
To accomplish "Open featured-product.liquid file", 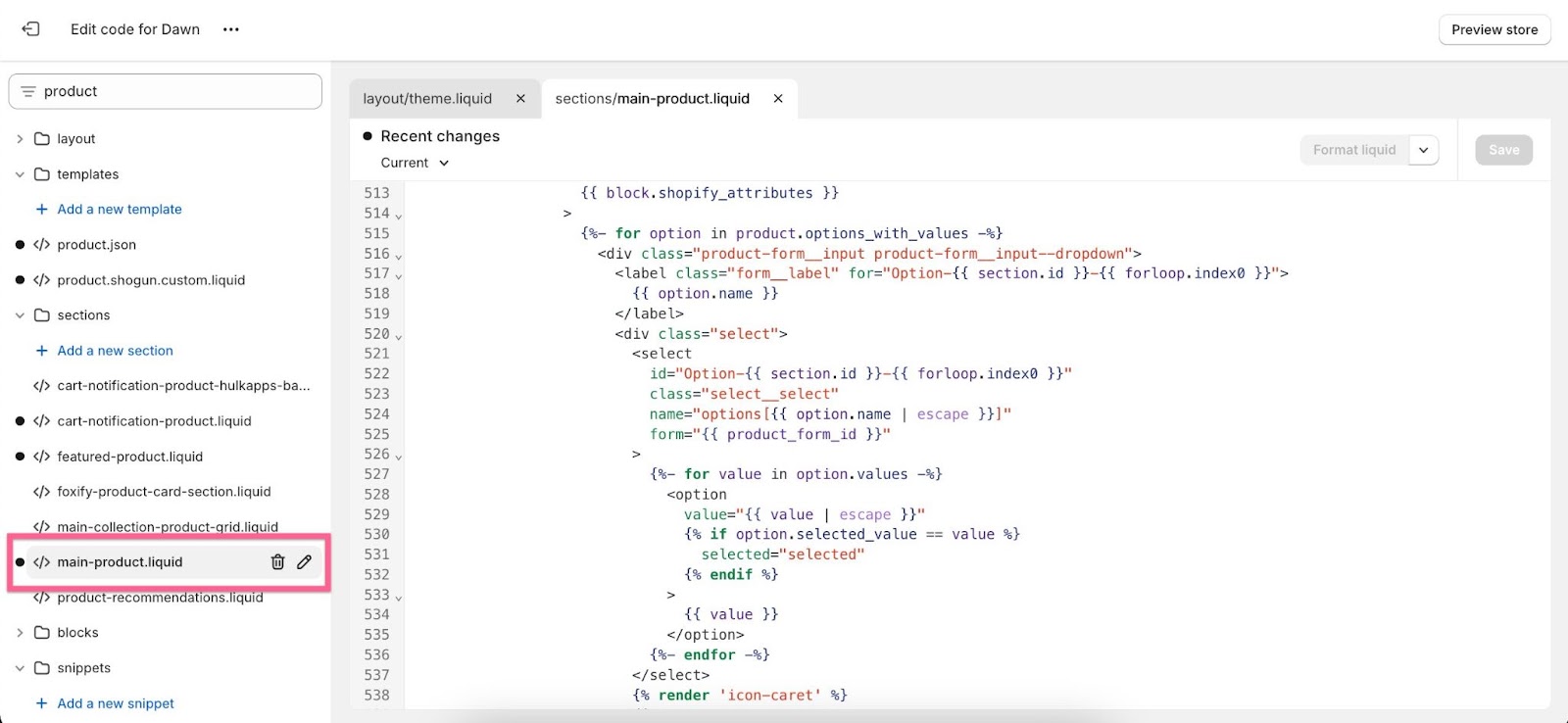I will (129, 457).
